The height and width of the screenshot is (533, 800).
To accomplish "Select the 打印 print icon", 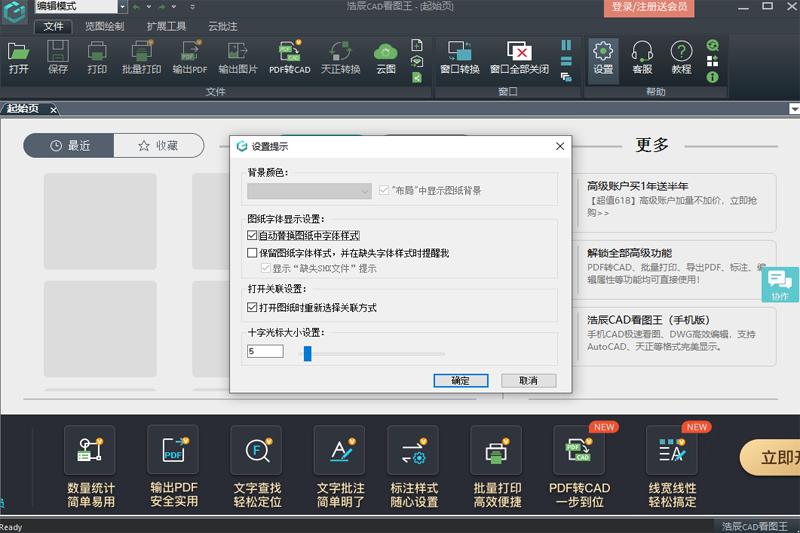I will tap(97, 58).
